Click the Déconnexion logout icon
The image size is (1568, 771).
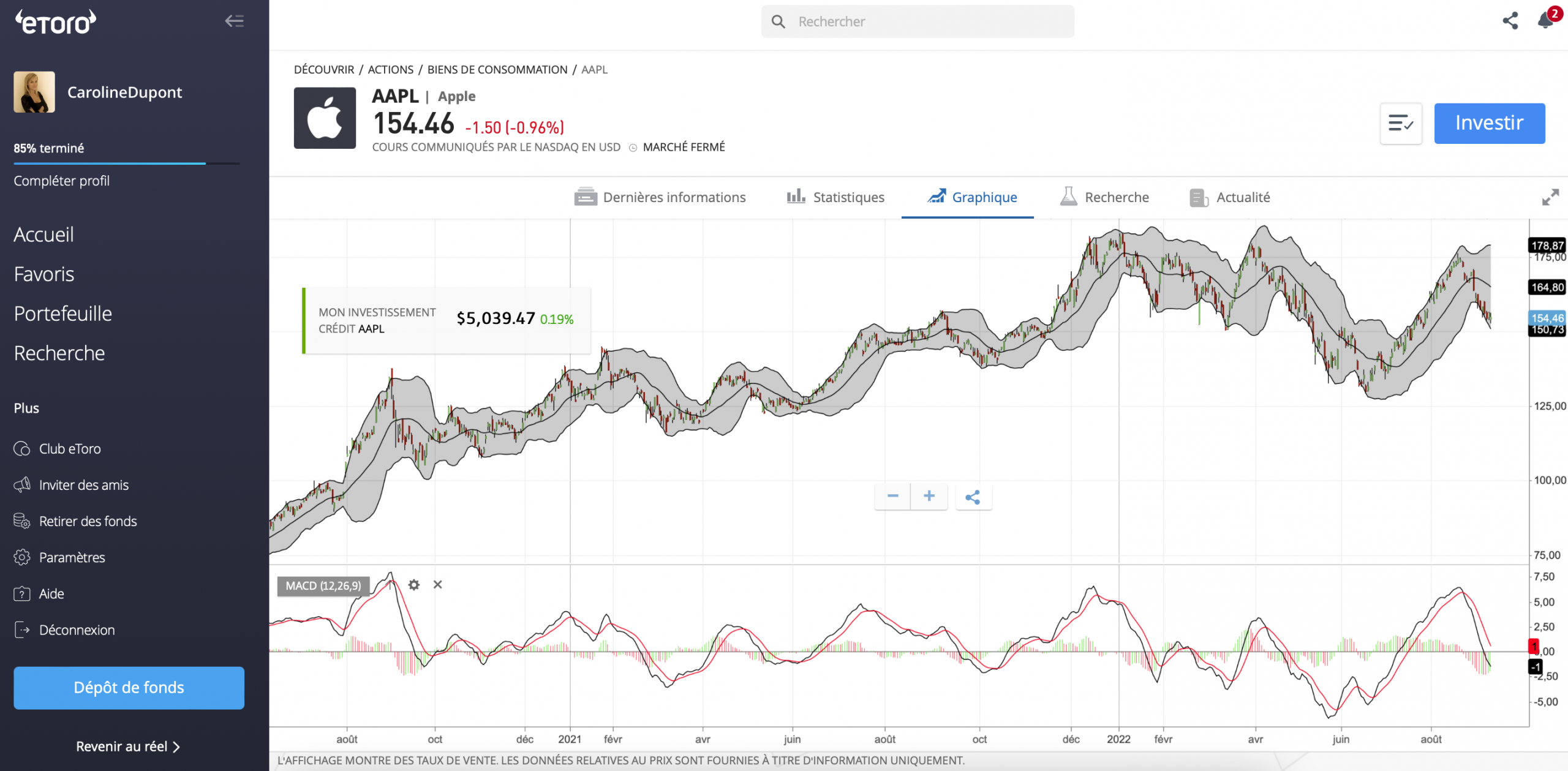coord(22,630)
